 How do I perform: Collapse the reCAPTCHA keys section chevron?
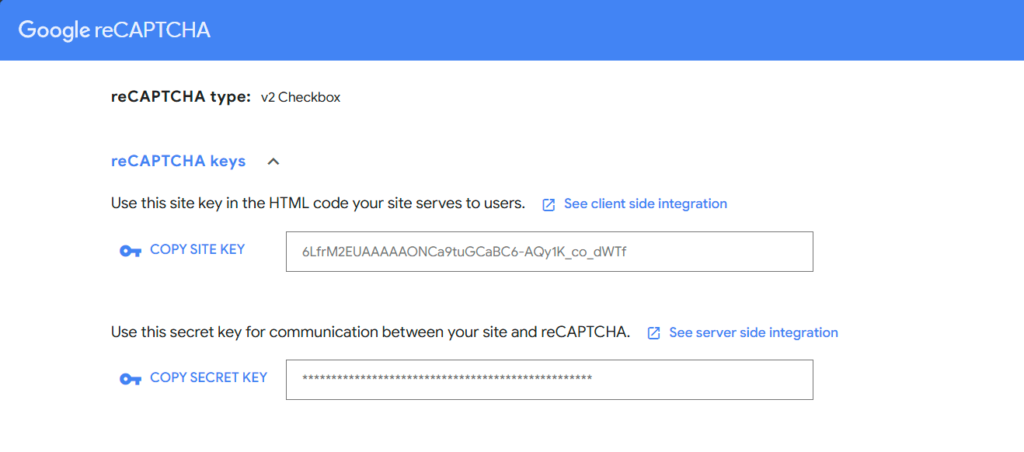pos(274,161)
